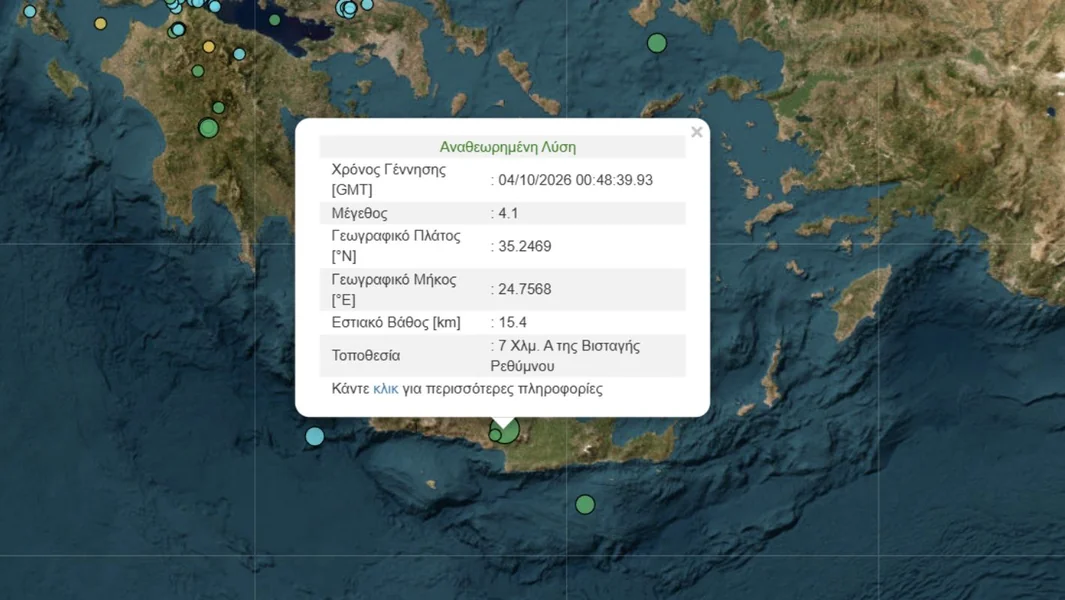Select the green marker in the northern Aegean Sea
This screenshot has width=1065, height=600.
click(657, 43)
